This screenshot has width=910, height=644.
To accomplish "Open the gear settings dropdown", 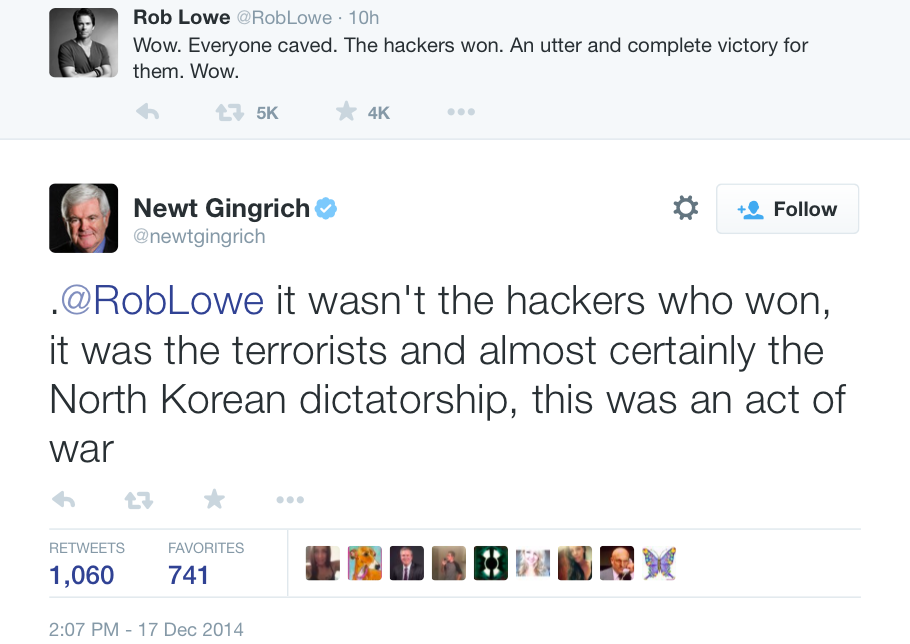I will (685, 208).
